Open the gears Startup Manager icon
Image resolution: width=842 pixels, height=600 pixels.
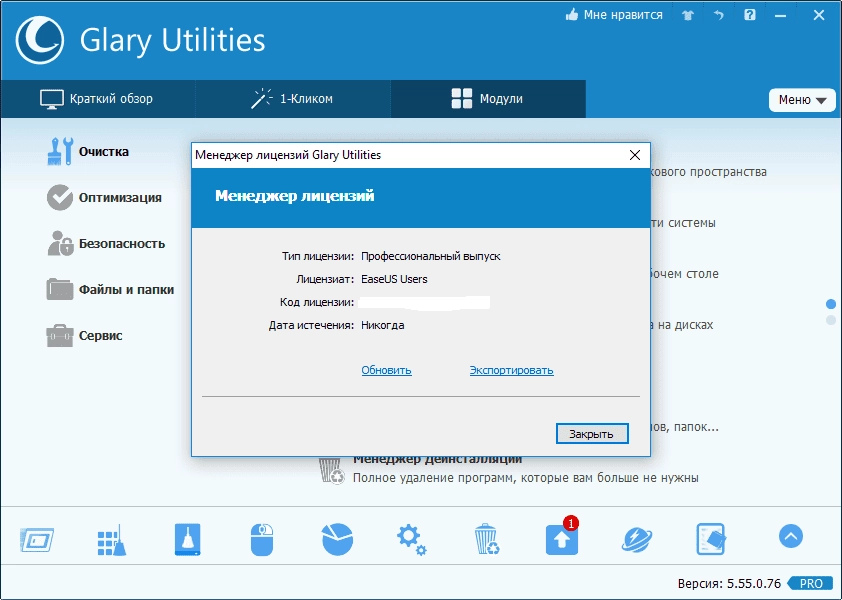[x=412, y=539]
